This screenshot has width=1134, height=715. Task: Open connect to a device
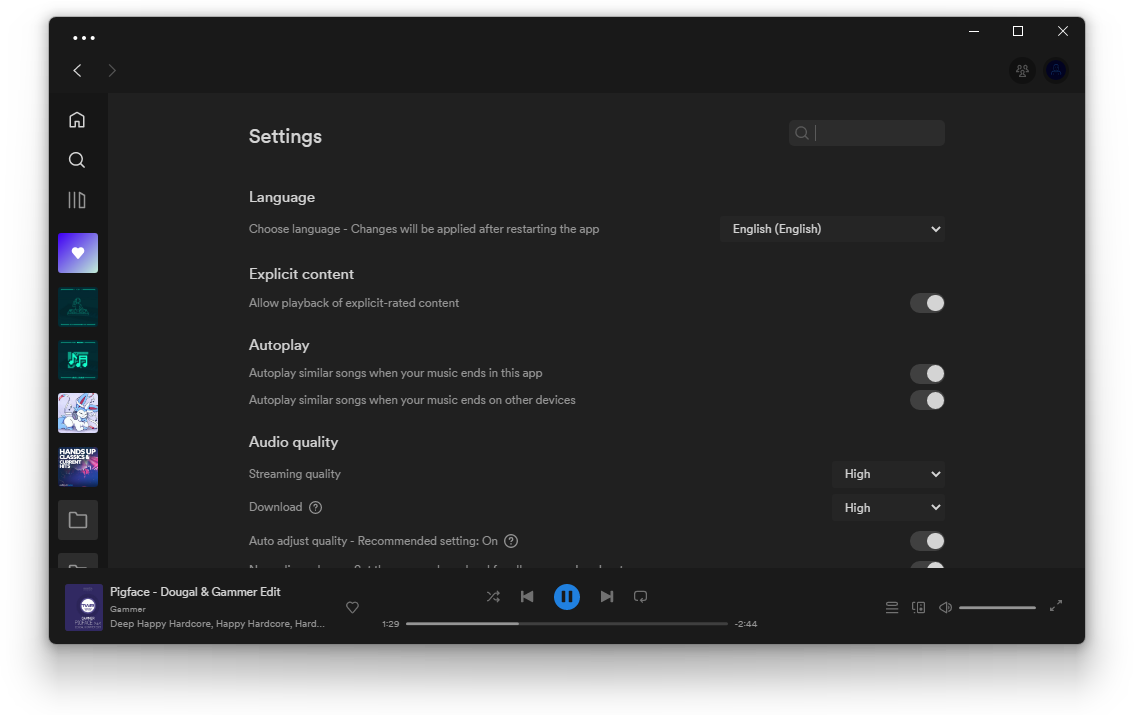coord(918,607)
